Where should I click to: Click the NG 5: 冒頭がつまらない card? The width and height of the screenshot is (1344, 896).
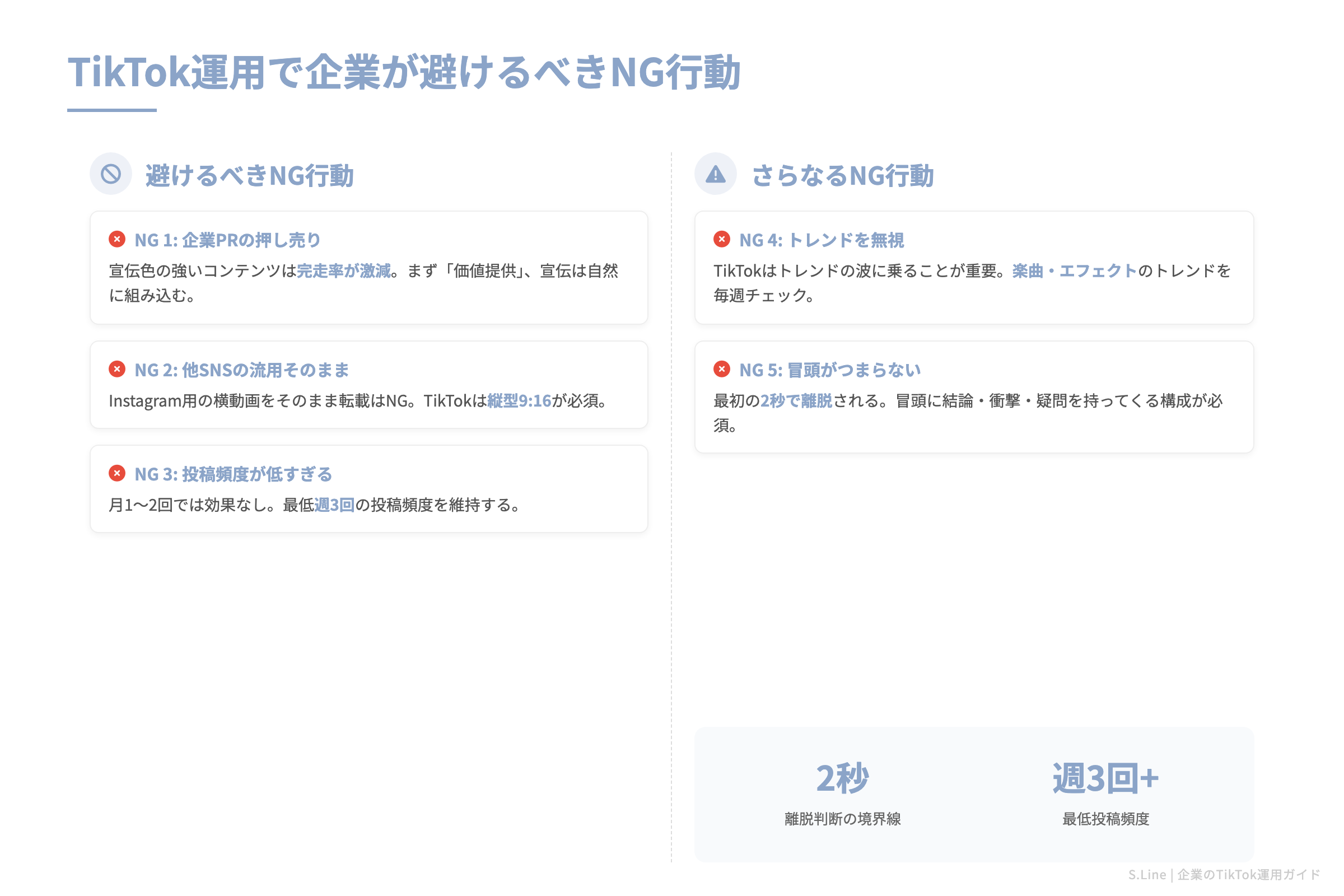[x=972, y=394]
